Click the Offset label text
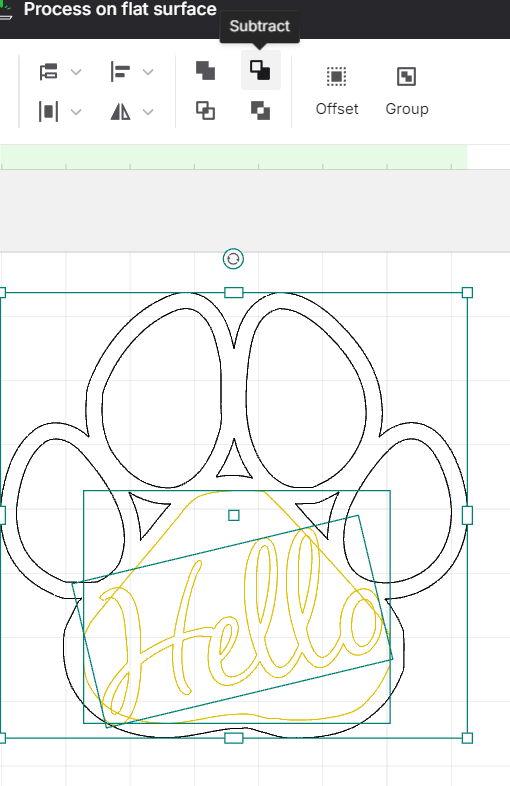Image resolution: width=510 pixels, height=786 pixels. [x=337, y=109]
